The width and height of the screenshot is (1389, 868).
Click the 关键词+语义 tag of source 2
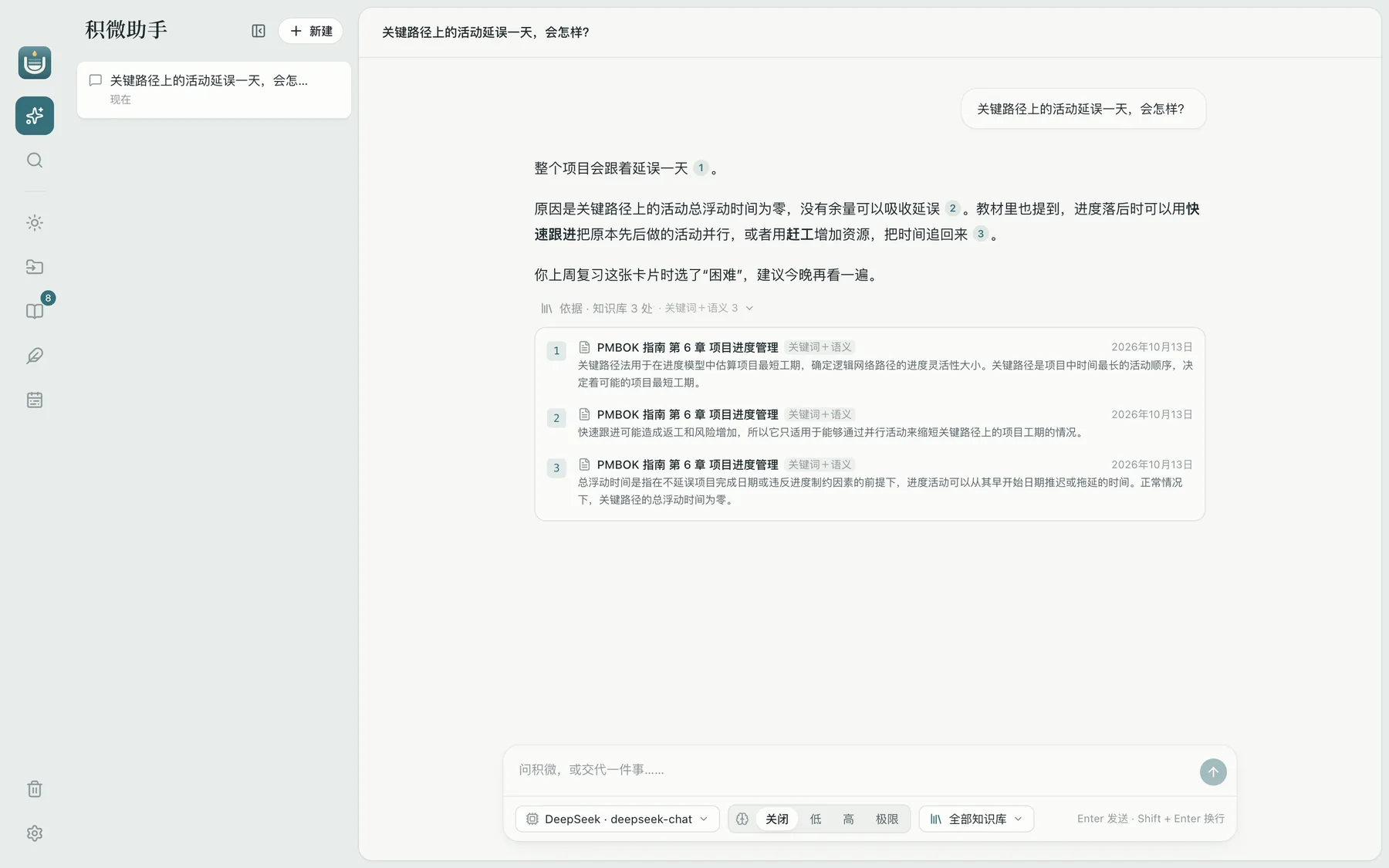pyautogui.click(x=820, y=414)
